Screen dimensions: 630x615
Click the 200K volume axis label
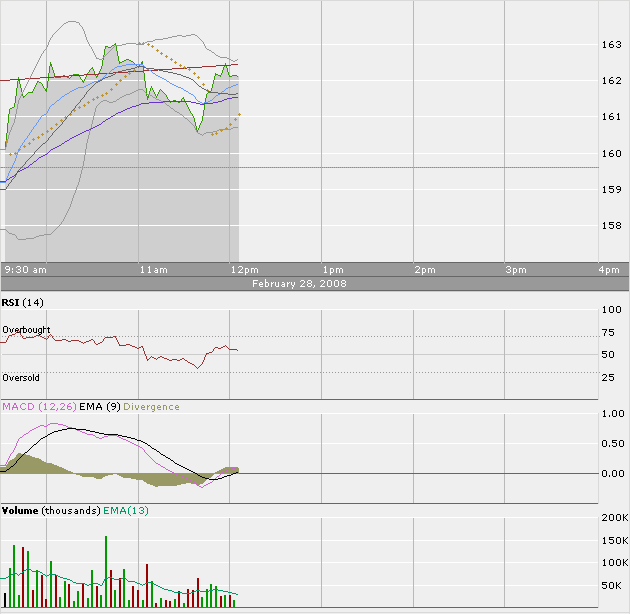612,520
